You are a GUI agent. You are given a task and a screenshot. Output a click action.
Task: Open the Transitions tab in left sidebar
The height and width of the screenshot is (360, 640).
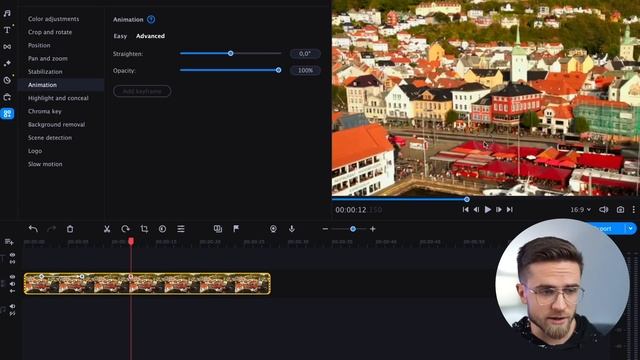7,47
